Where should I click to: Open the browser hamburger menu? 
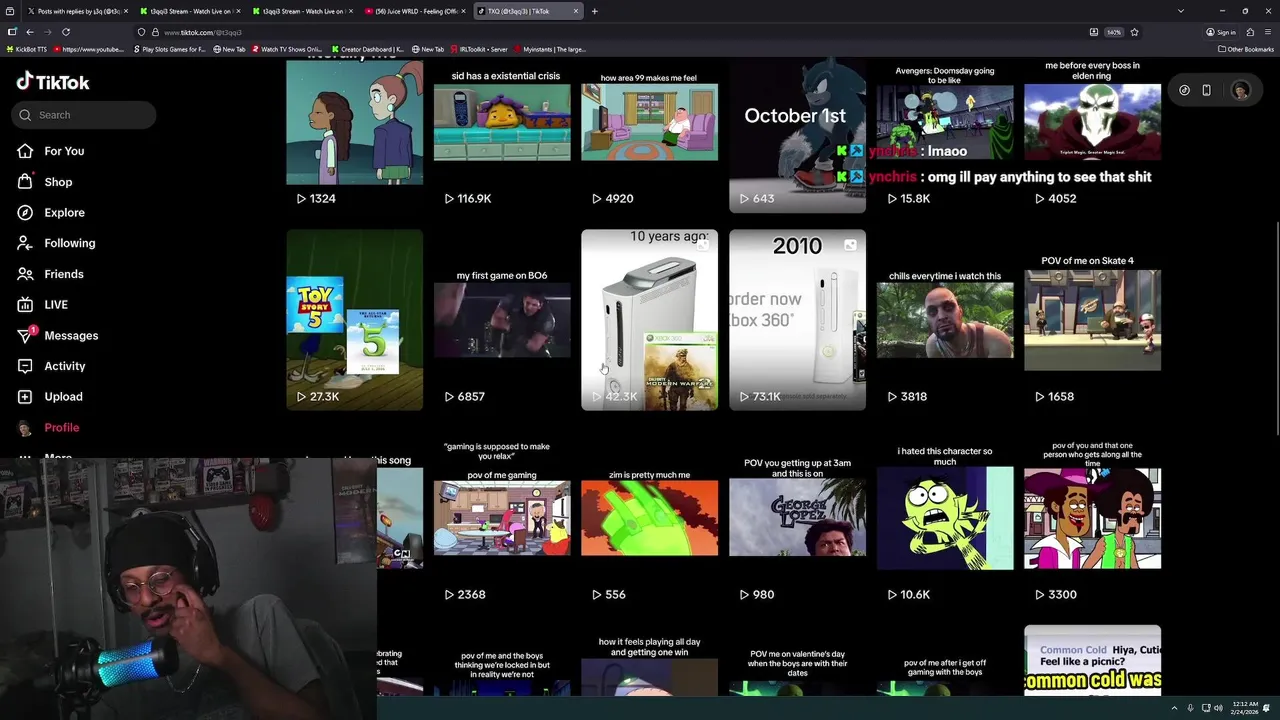(x=1267, y=32)
